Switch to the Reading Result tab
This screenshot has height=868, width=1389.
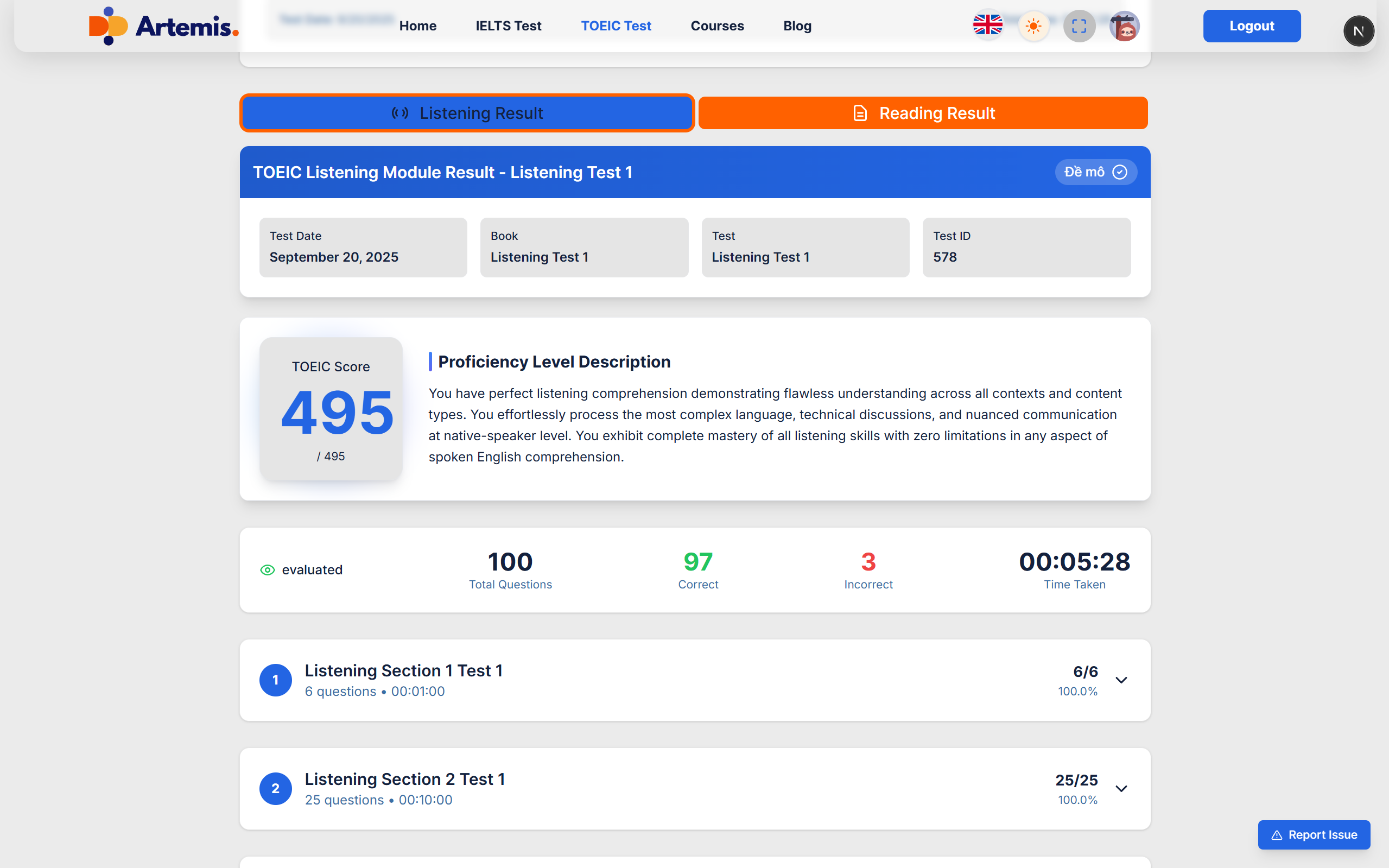coord(923,113)
